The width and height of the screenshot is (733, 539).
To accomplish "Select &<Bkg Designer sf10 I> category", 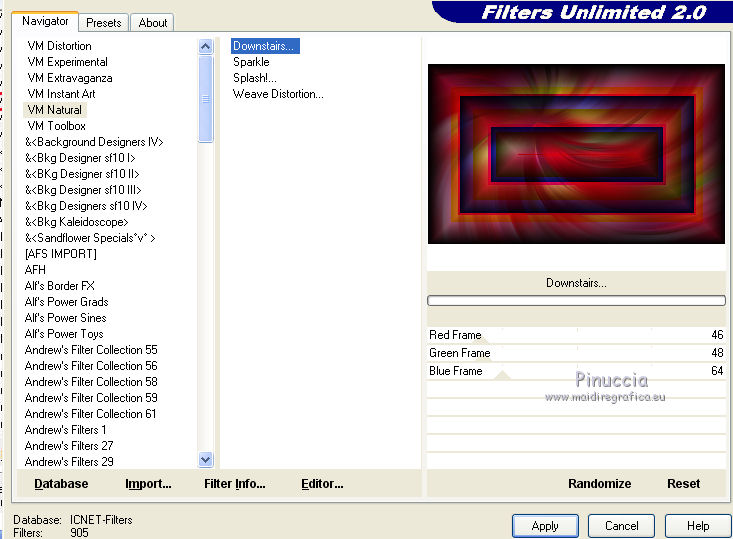I will [80, 158].
